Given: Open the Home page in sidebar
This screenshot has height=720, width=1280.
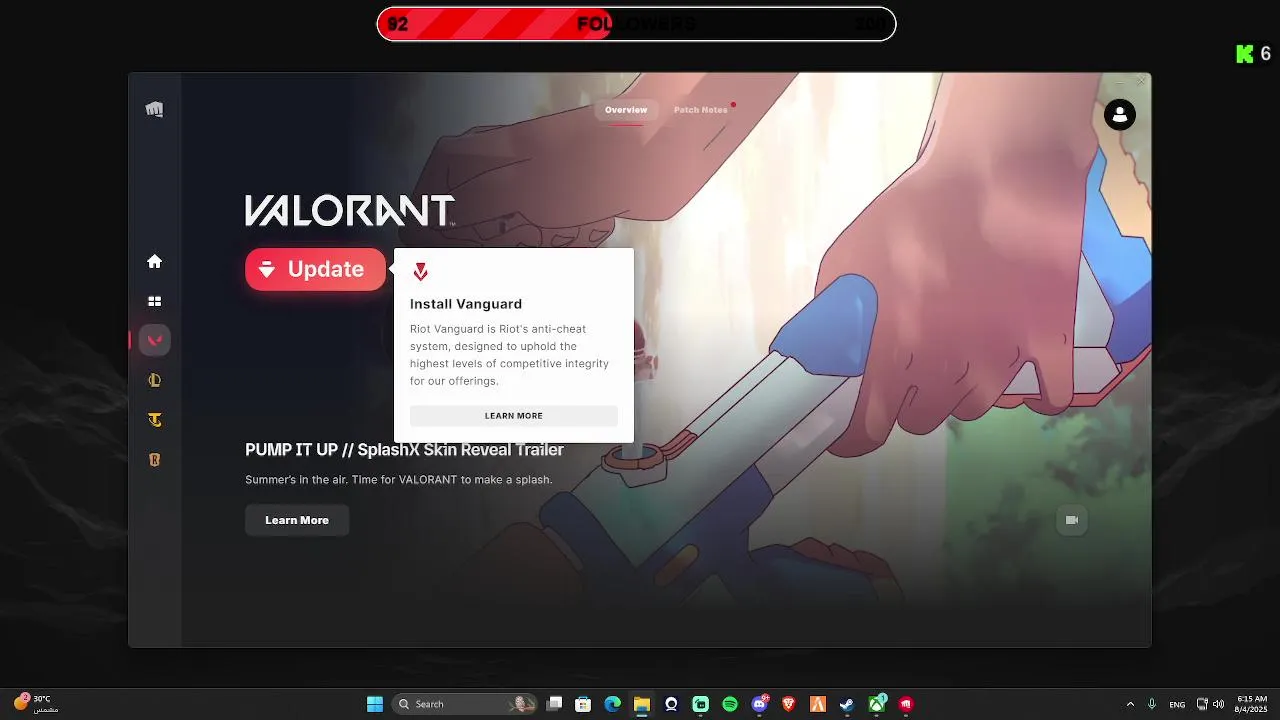Looking at the screenshot, I should 154,262.
